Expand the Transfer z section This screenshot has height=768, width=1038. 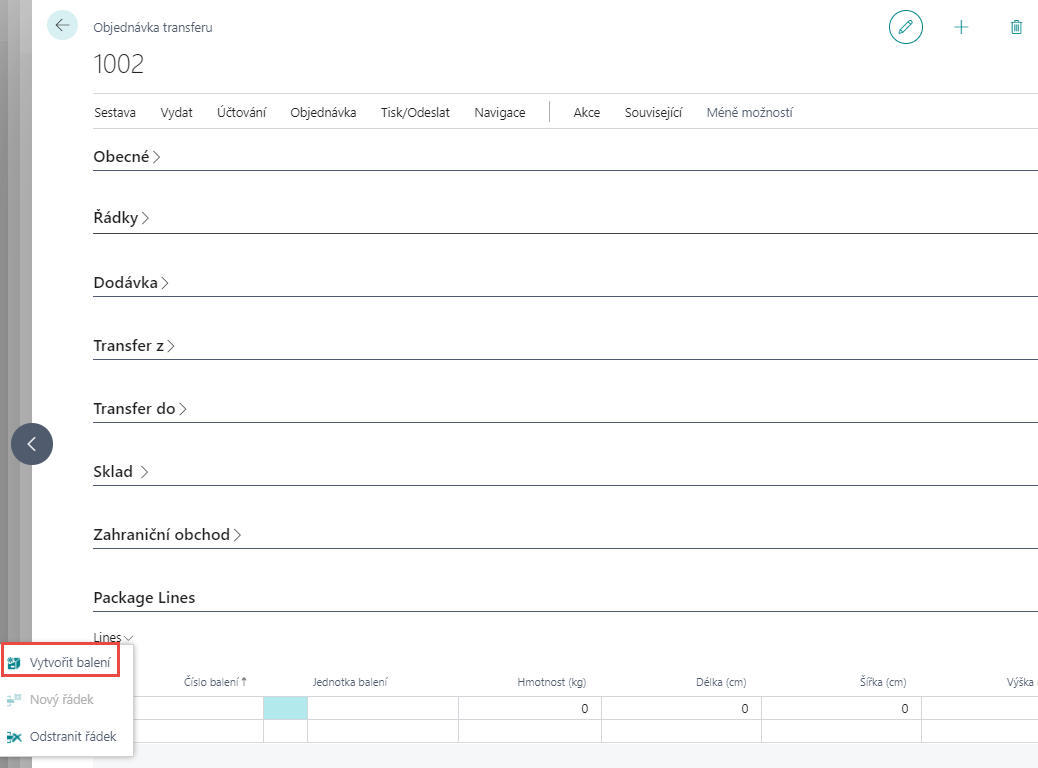[x=134, y=346]
